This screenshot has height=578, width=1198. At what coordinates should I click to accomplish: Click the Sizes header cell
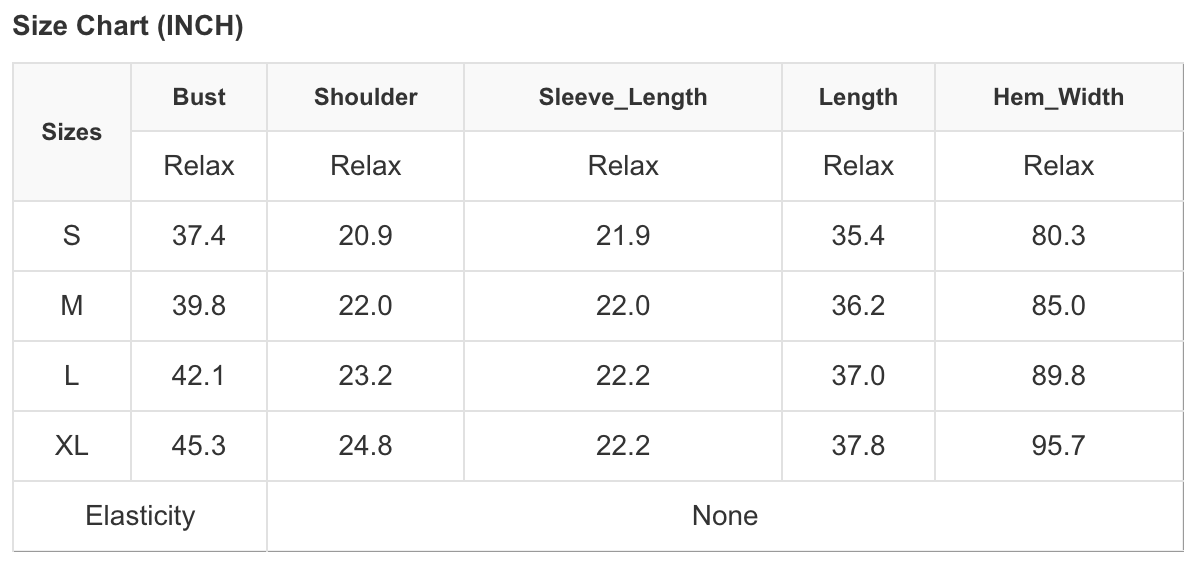(72, 132)
